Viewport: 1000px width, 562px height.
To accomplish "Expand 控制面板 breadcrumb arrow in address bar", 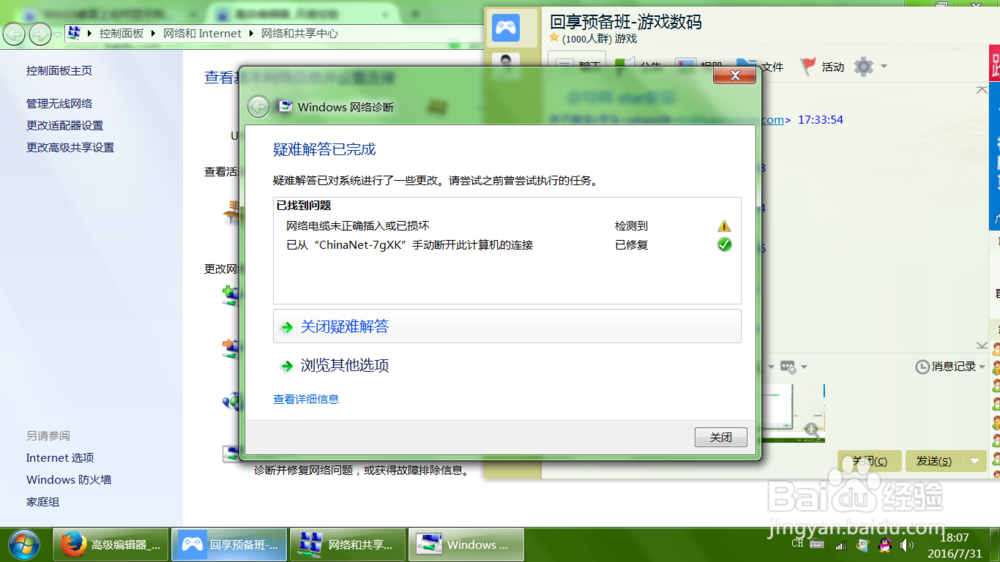I will click(153, 33).
